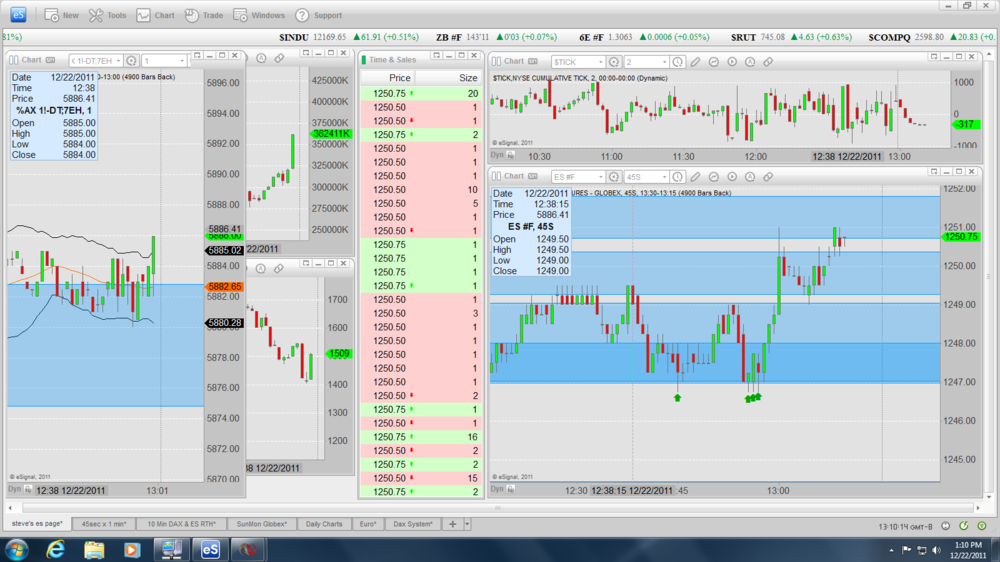Expand the interval dropdown showing 1 in the DAX chart
The height and width of the screenshot is (562, 1000).
182,61
